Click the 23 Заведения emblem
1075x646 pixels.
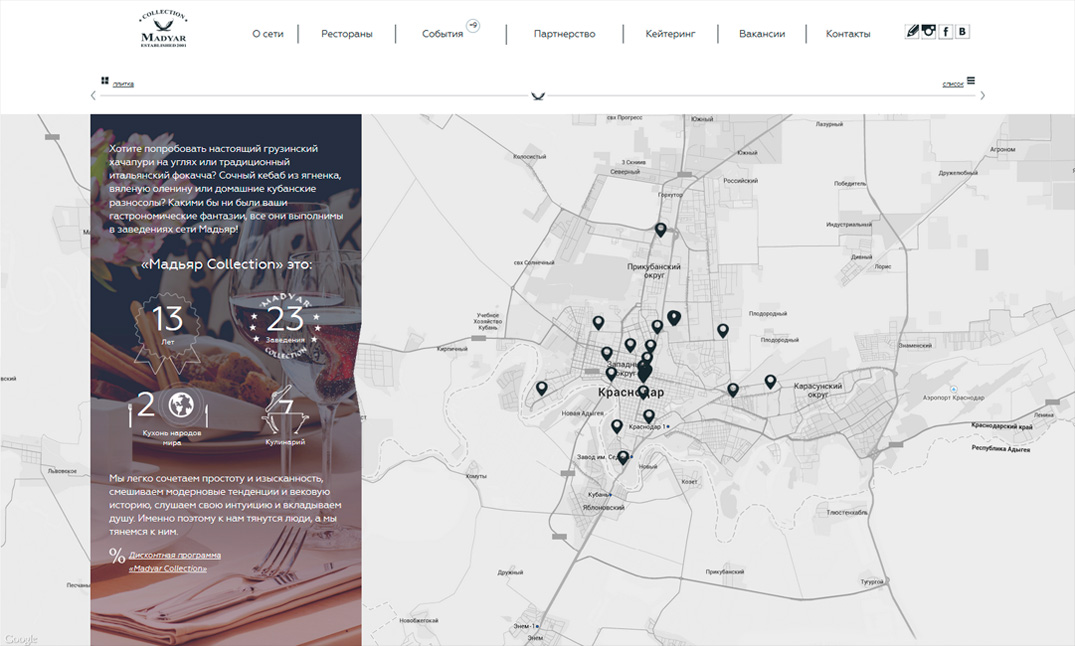pyautogui.click(x=285, y=324)
